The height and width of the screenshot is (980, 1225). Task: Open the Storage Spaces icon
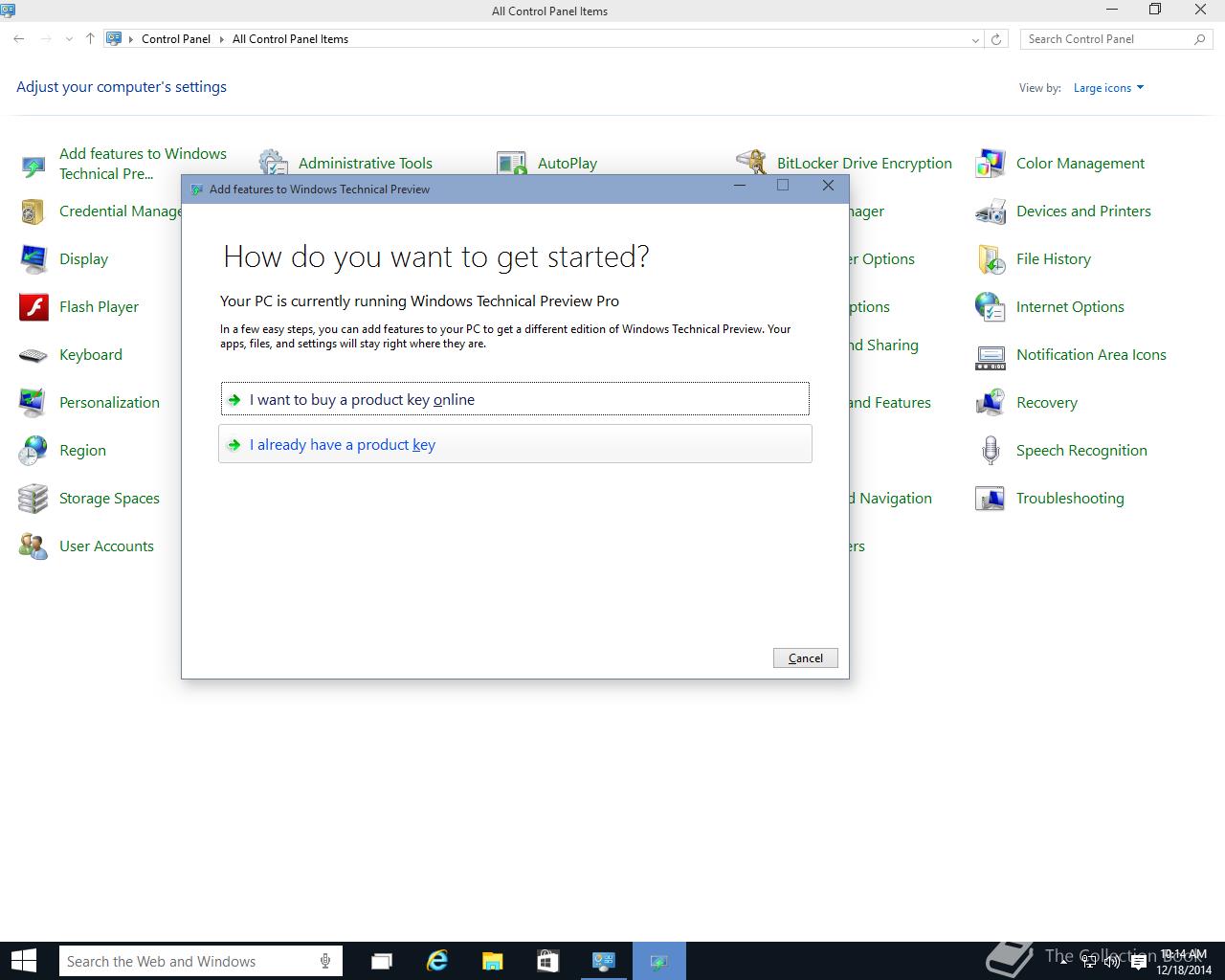point(33,499)
